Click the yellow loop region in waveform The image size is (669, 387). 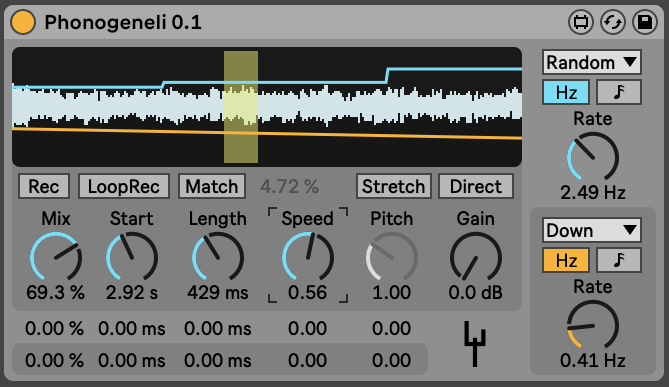coord(241,107)
